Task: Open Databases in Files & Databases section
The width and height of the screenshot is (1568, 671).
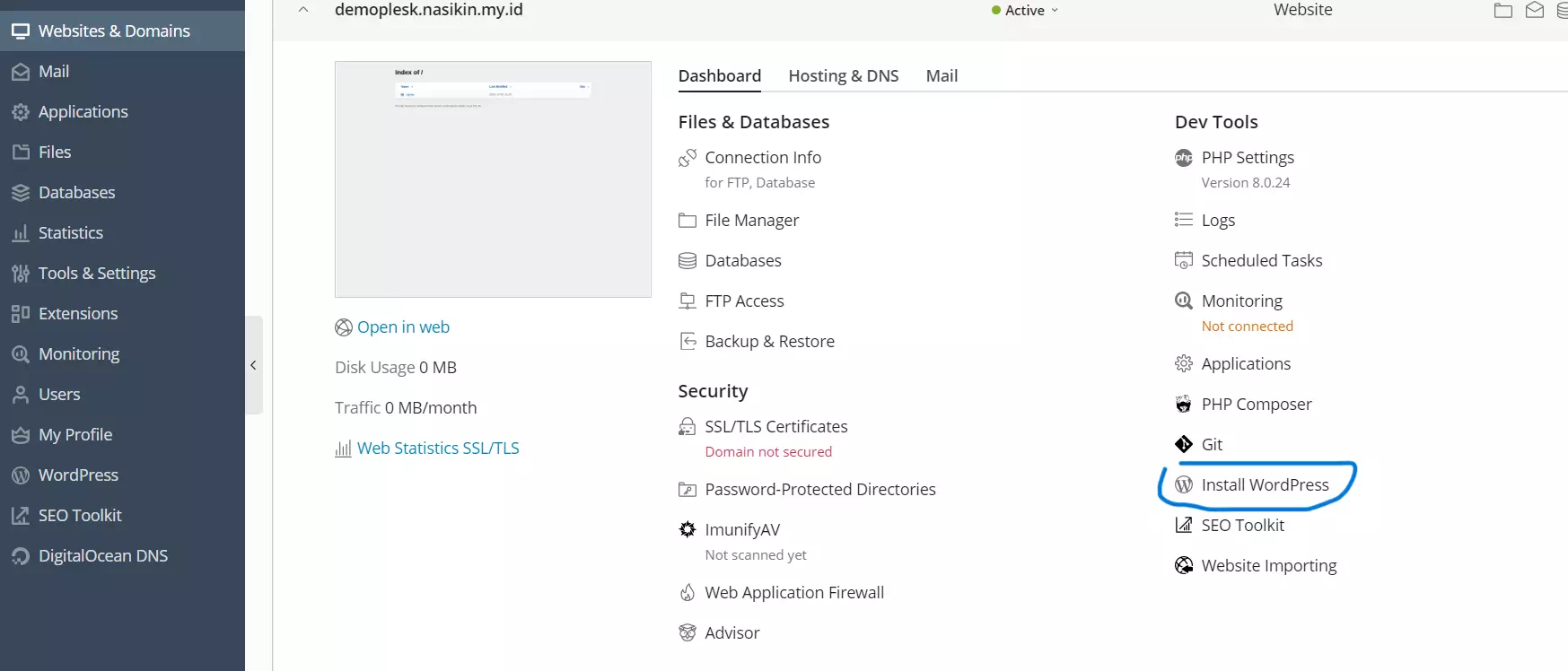Action: [x=743, y=261]
